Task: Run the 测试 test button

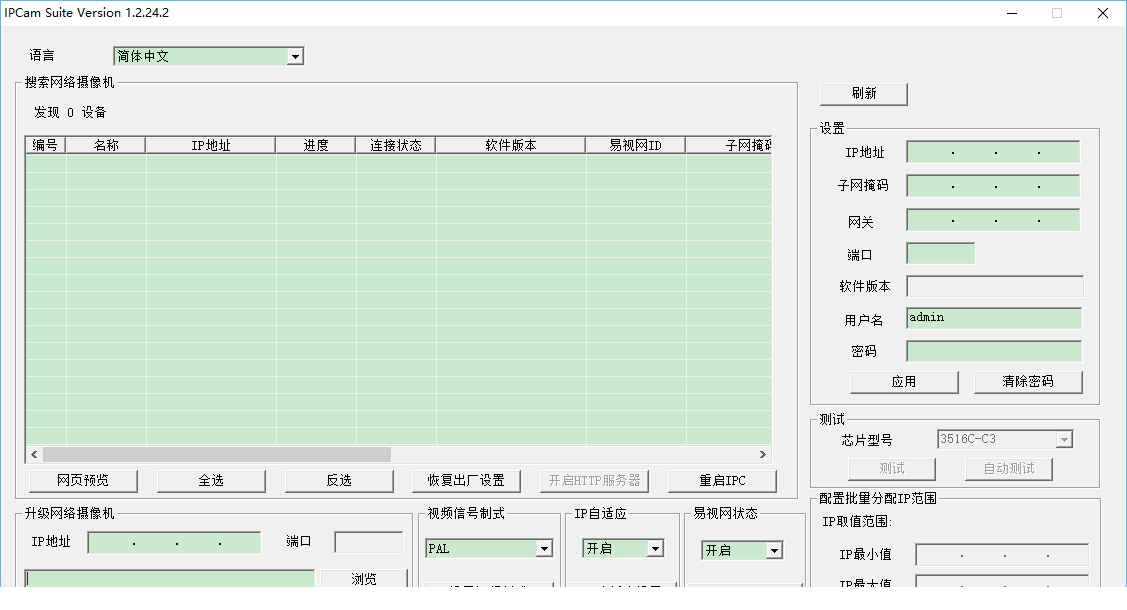Action: point(892,468)
